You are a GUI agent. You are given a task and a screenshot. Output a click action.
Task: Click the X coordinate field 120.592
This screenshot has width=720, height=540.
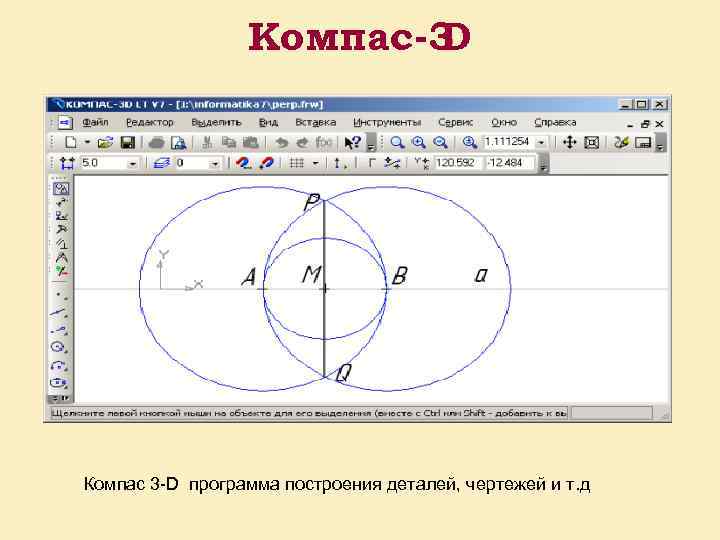457,163
